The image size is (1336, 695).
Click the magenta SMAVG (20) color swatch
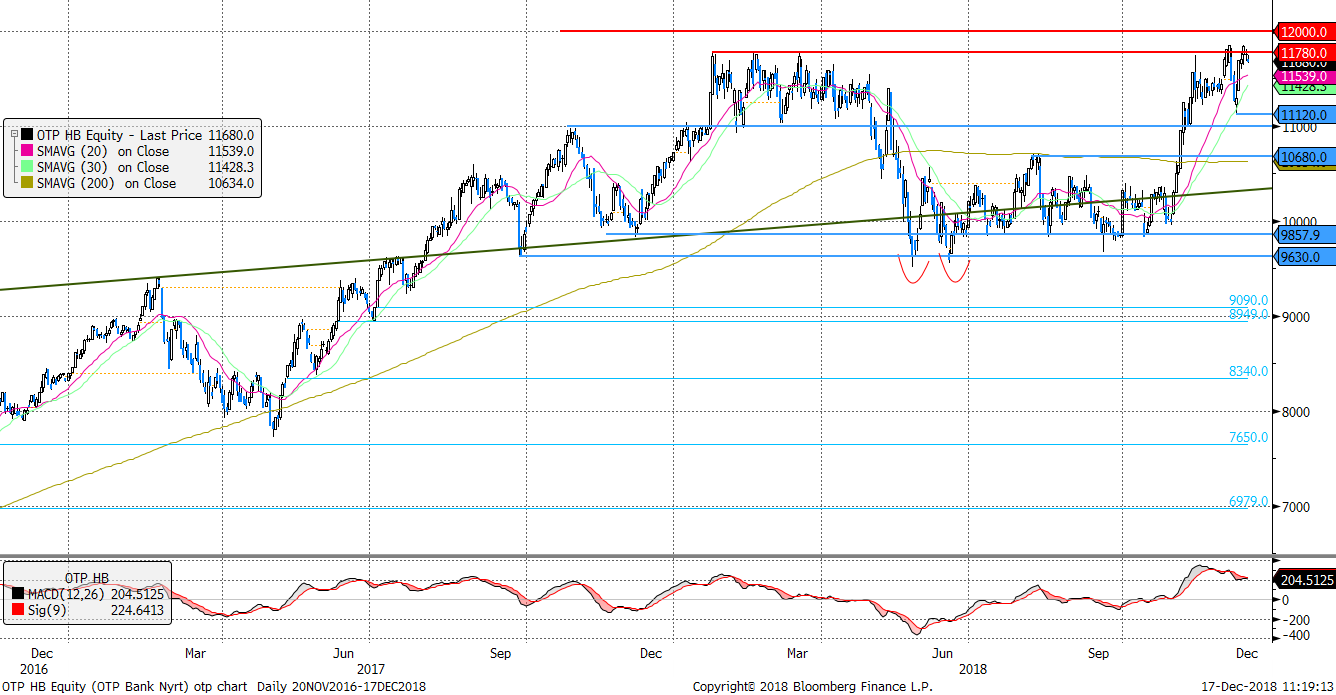27,151
